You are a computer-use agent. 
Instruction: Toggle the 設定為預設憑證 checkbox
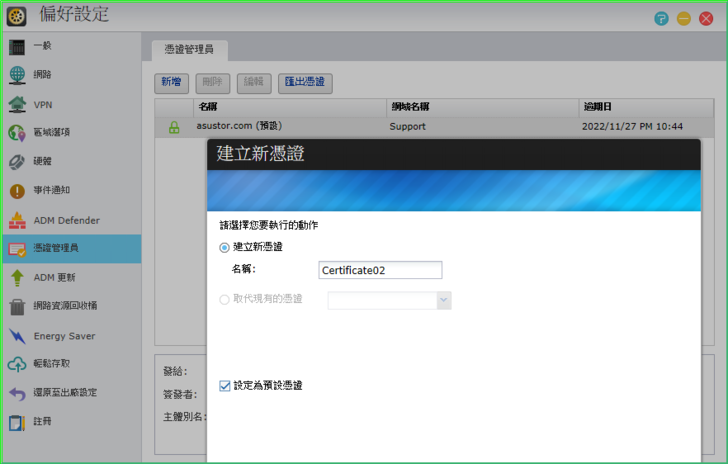[225, 385]
